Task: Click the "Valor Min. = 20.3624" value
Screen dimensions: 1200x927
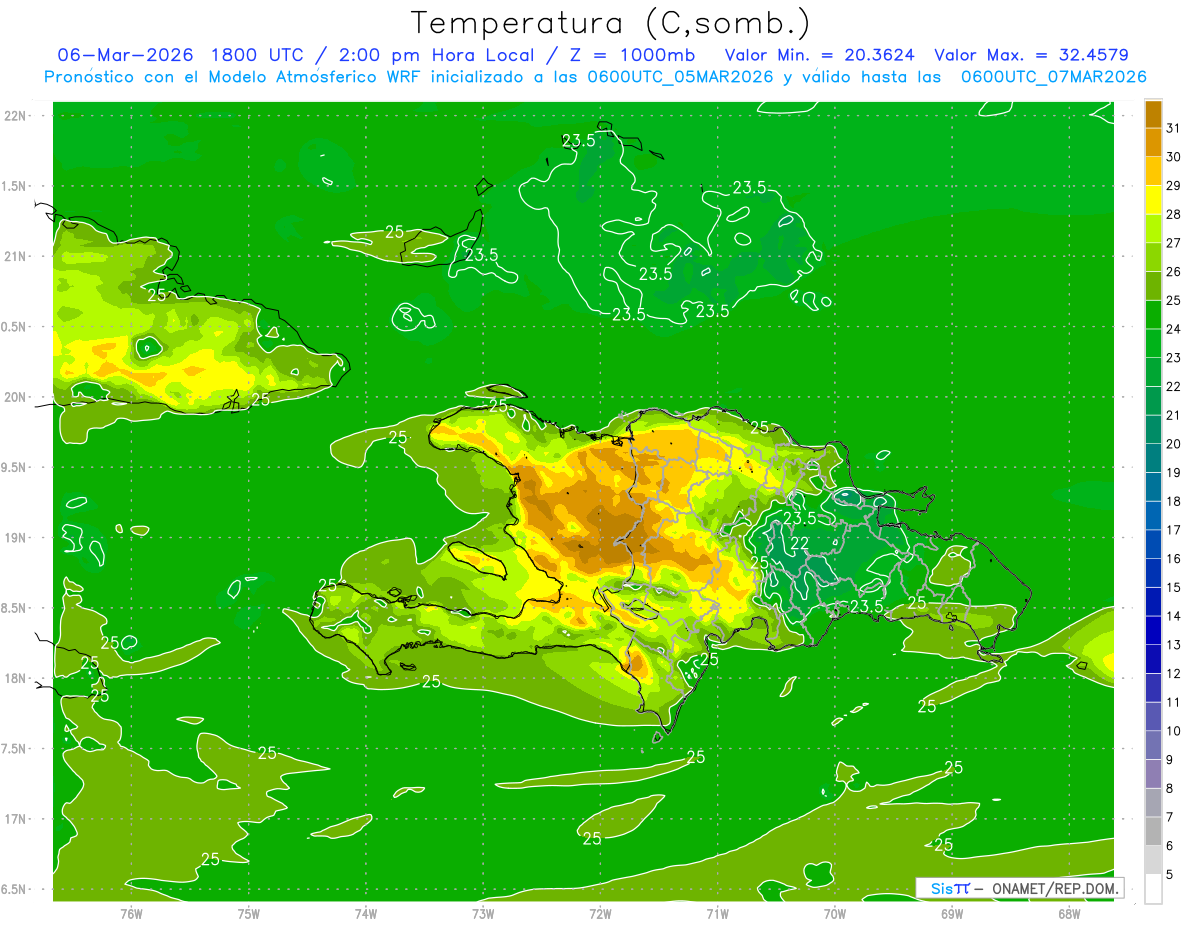Action: coord(819,55)
